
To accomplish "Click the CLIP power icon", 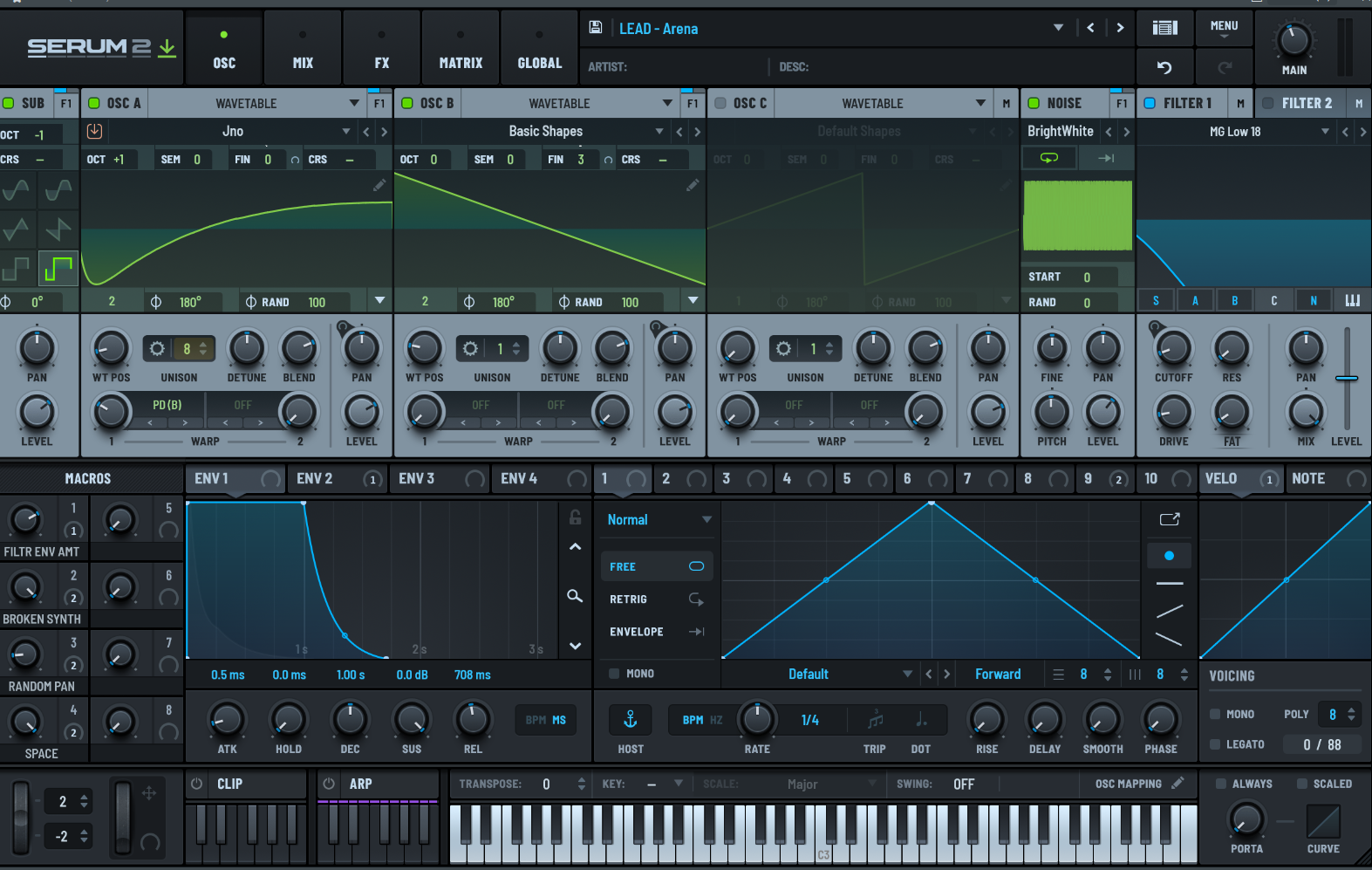I will pos(196,784).
